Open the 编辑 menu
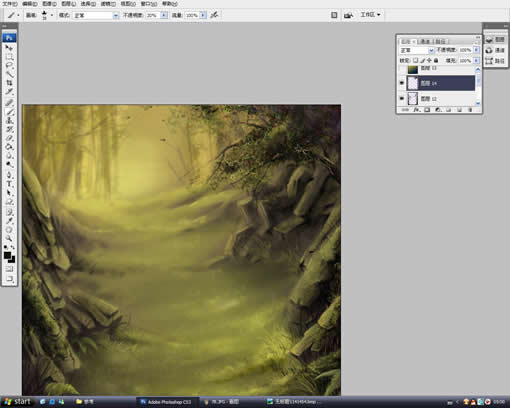This screenshot has width=510, height=408. [x=30, y=4]
